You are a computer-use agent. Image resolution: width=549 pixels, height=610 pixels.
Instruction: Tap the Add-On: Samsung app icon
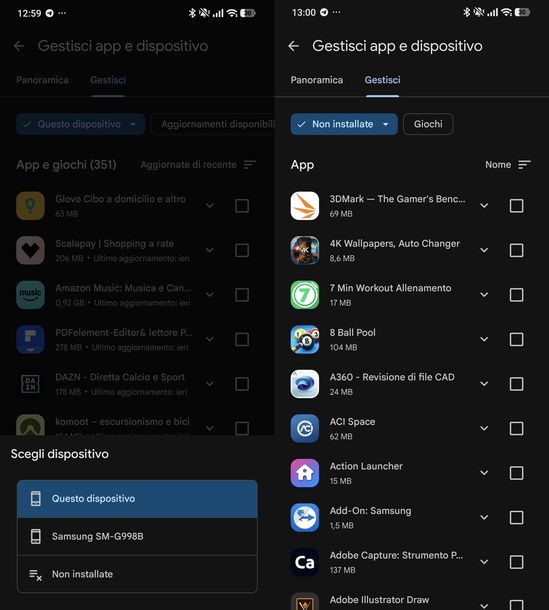[305, 517]
